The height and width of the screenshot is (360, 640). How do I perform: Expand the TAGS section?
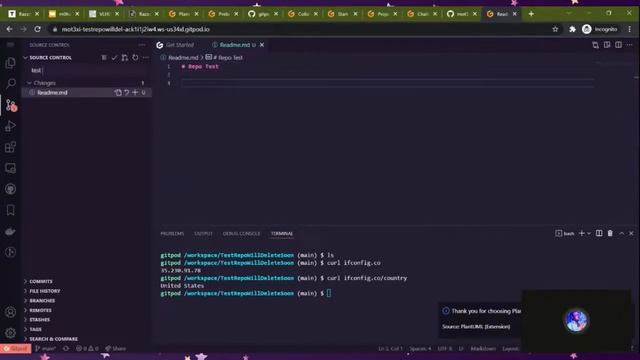(35, 329)
